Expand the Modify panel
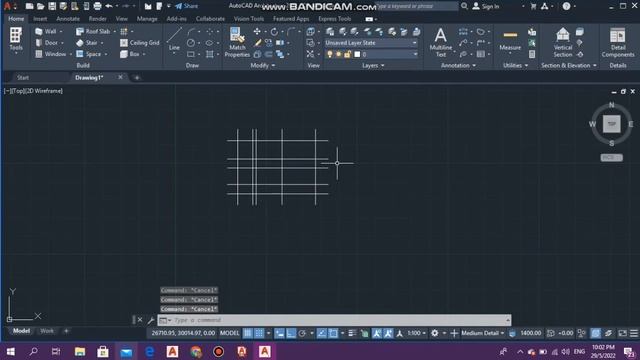This screenshot has height=360, width=640. (262, 65)
